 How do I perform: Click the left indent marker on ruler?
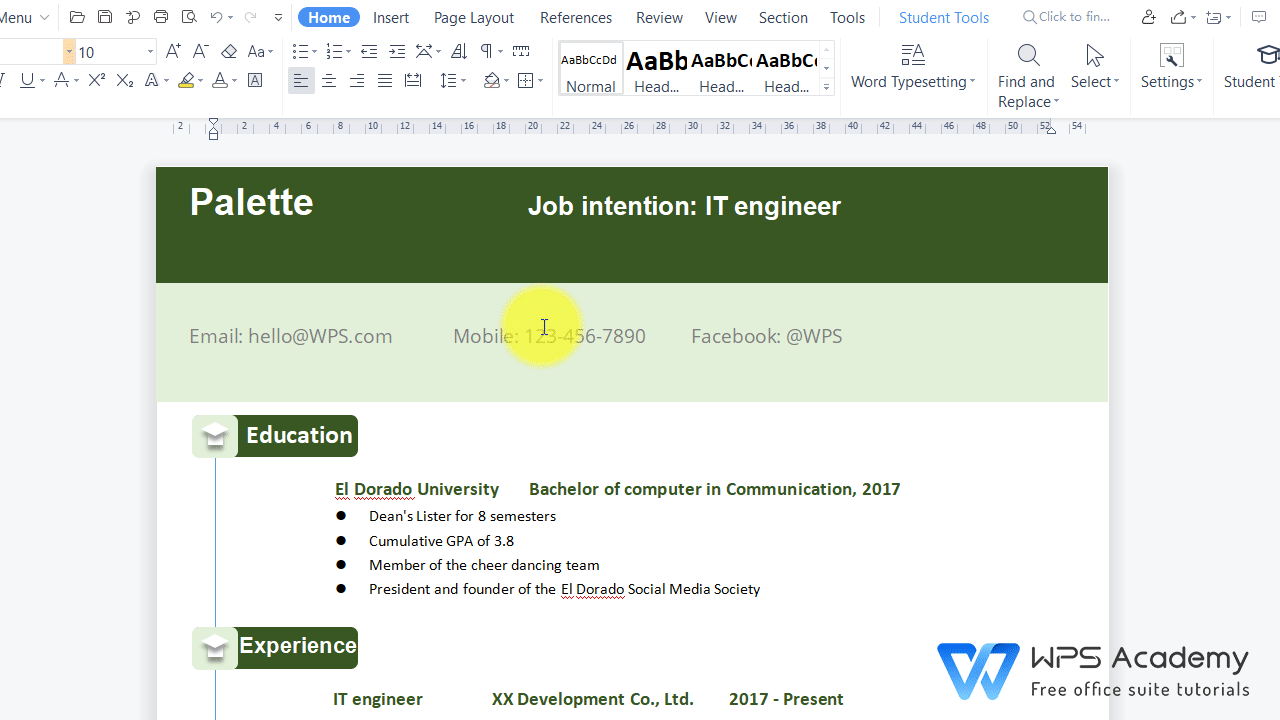click(x=213, y=128)
